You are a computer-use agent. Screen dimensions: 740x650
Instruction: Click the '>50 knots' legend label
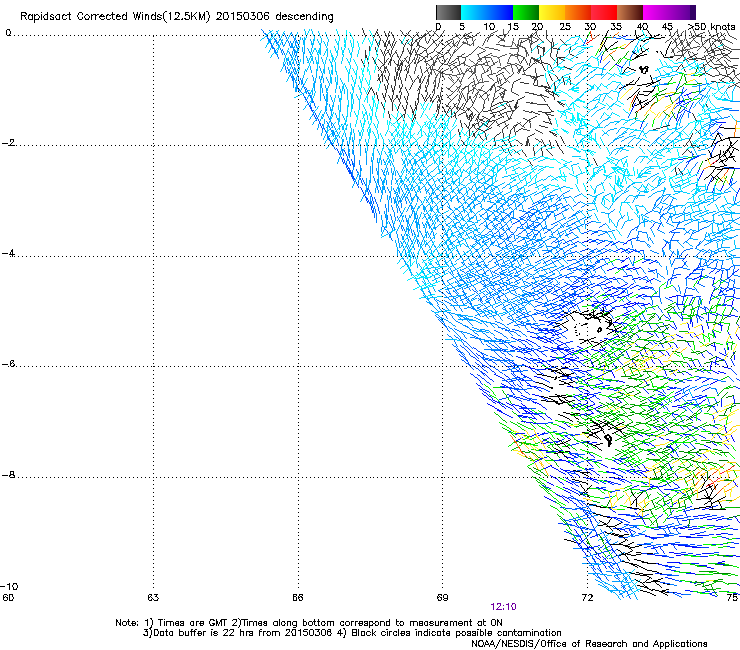[x=712, y=27]
